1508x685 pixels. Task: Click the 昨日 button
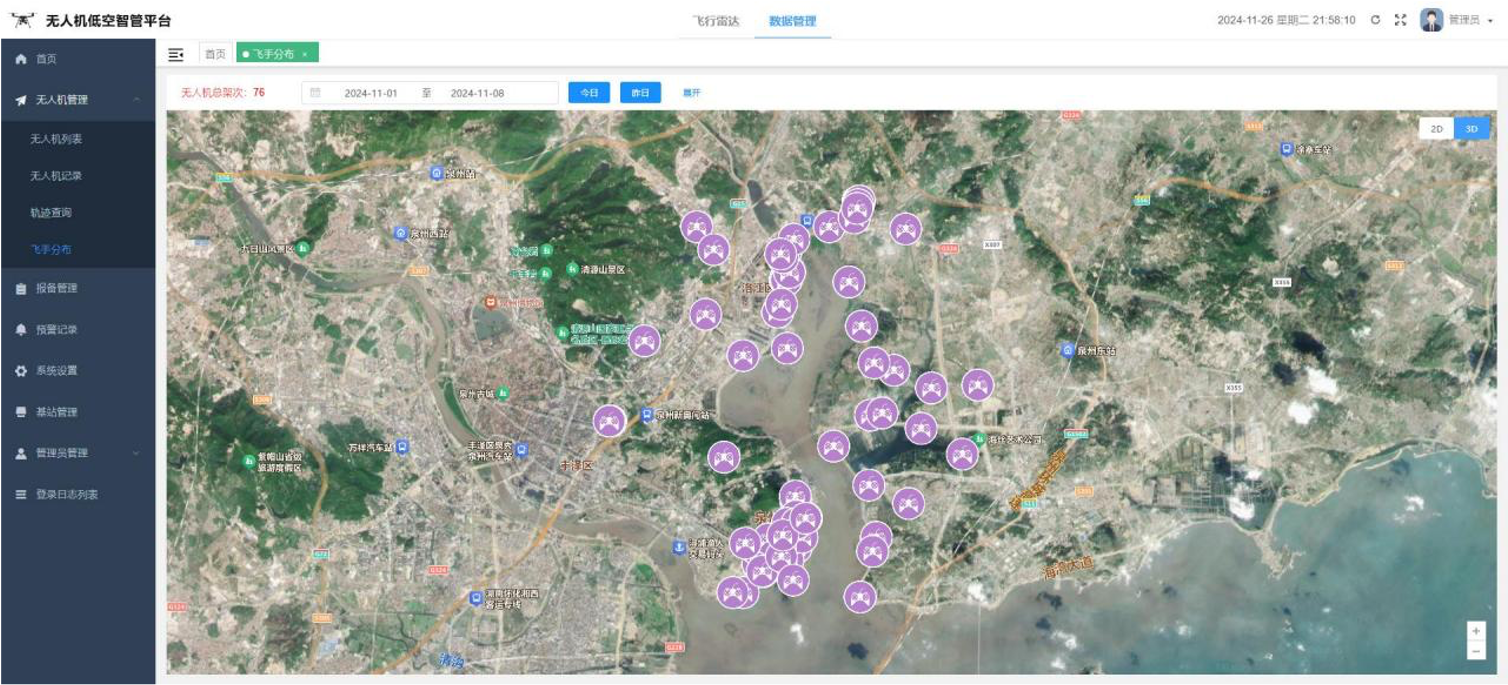pos(640,93)
